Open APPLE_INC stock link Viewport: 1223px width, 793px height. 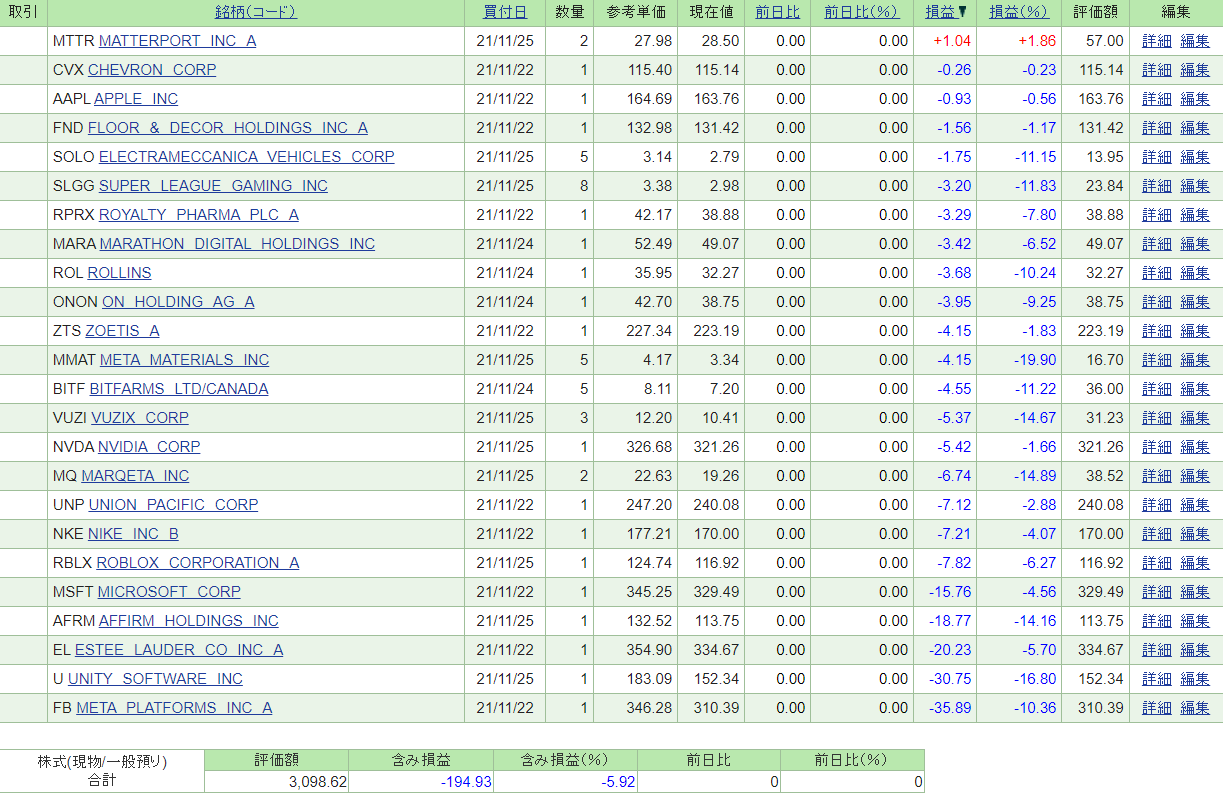coord(136,99)
